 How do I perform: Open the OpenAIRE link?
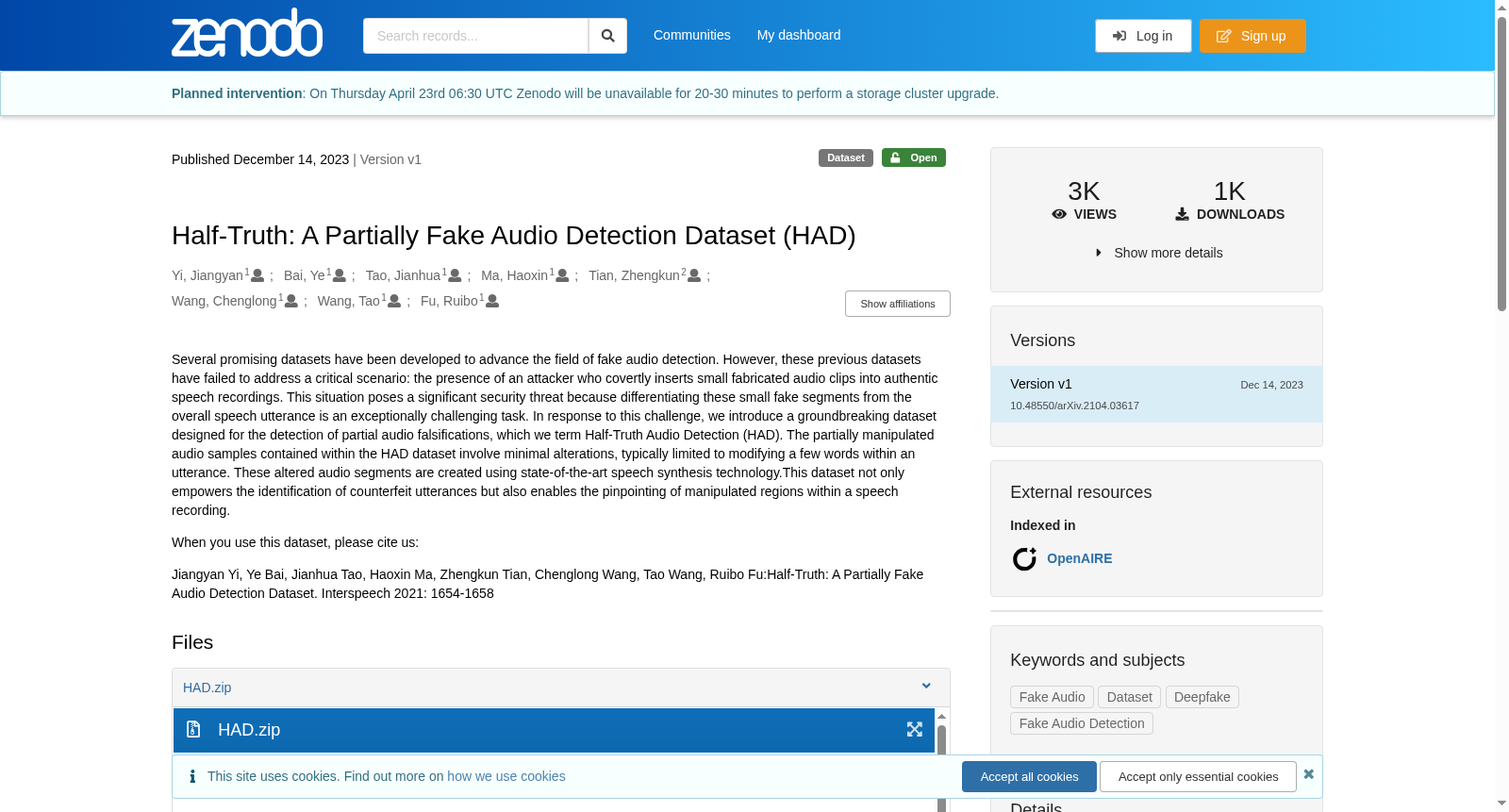click(1080, 558)
